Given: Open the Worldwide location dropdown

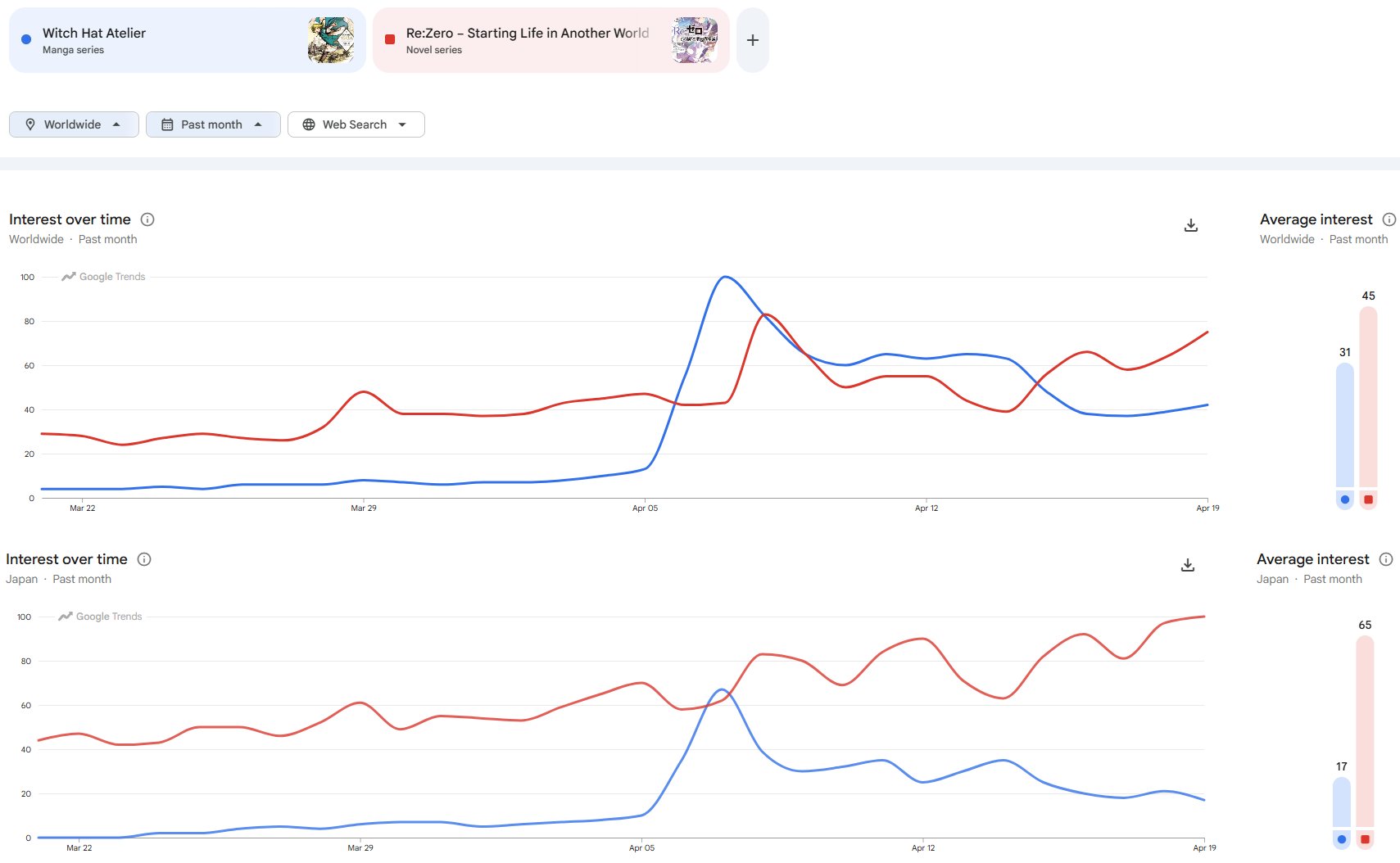Looking at the screenshot, I should coord(74,124).
